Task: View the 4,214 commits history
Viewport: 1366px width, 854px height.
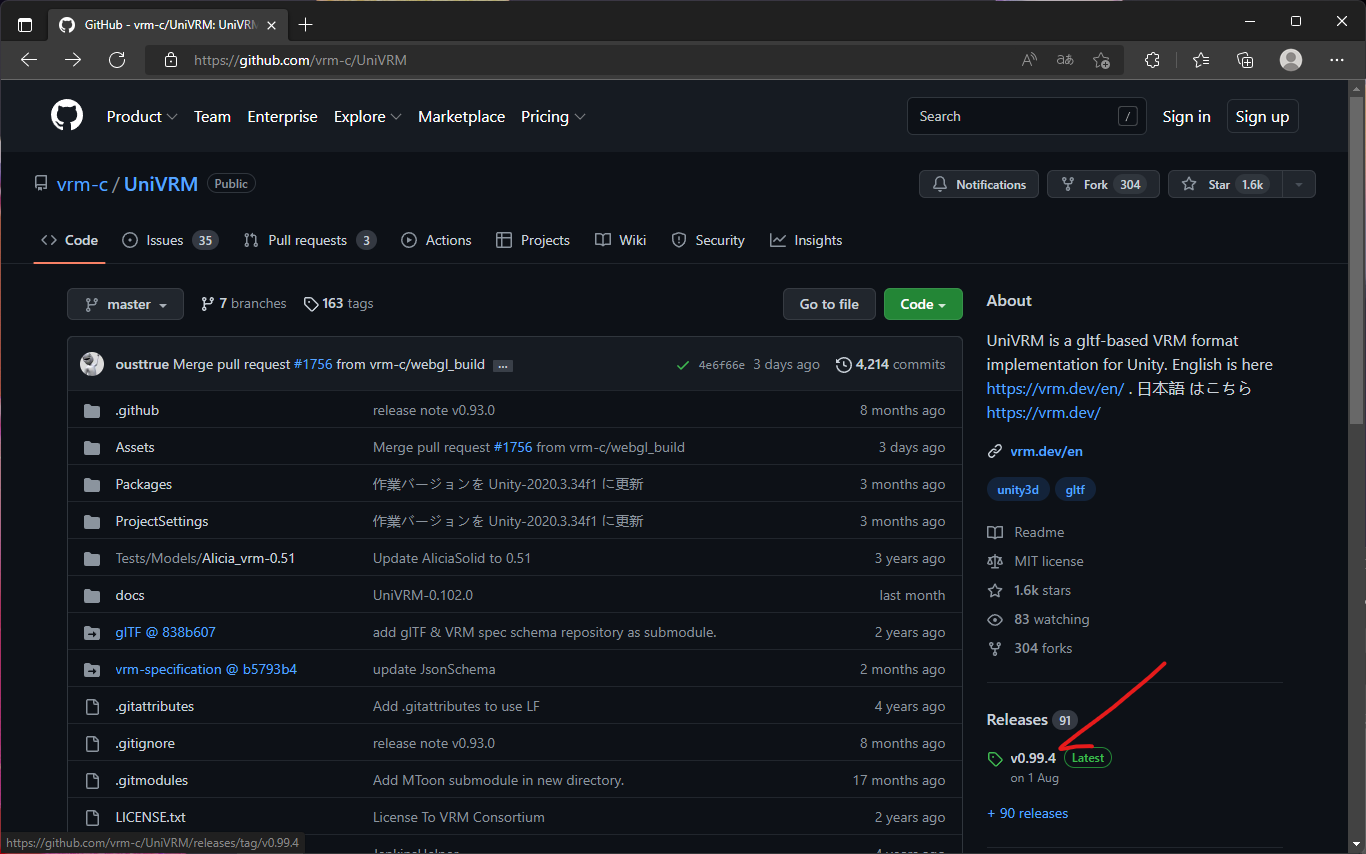Action: [890, 365]
